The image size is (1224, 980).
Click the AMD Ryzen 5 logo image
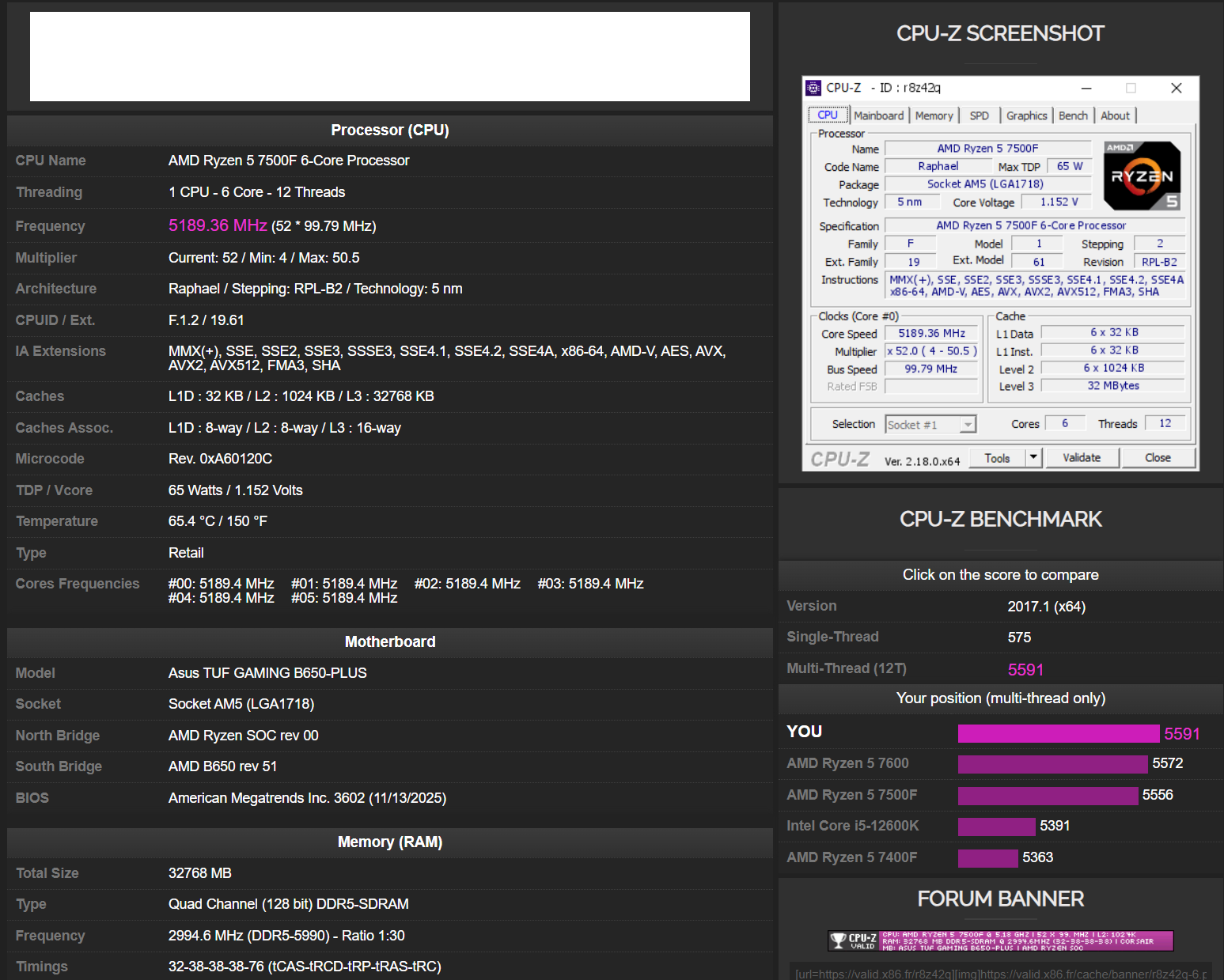click(x=1142, y=176)
